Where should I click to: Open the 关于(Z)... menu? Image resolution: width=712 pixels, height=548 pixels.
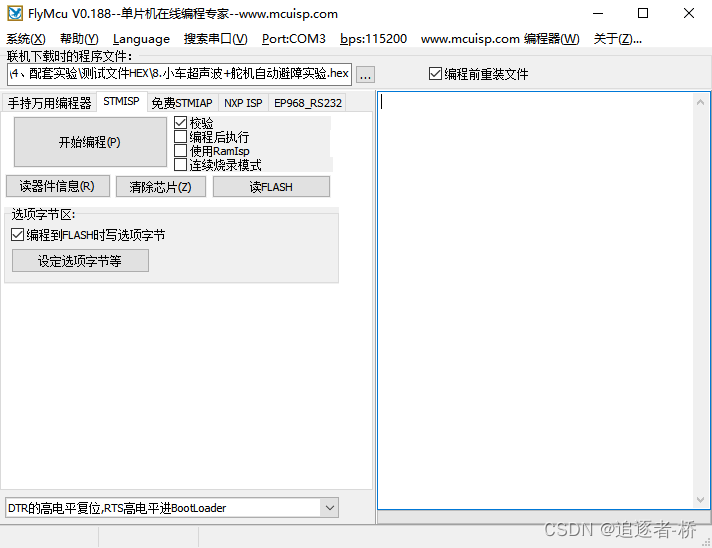point(618,39)
